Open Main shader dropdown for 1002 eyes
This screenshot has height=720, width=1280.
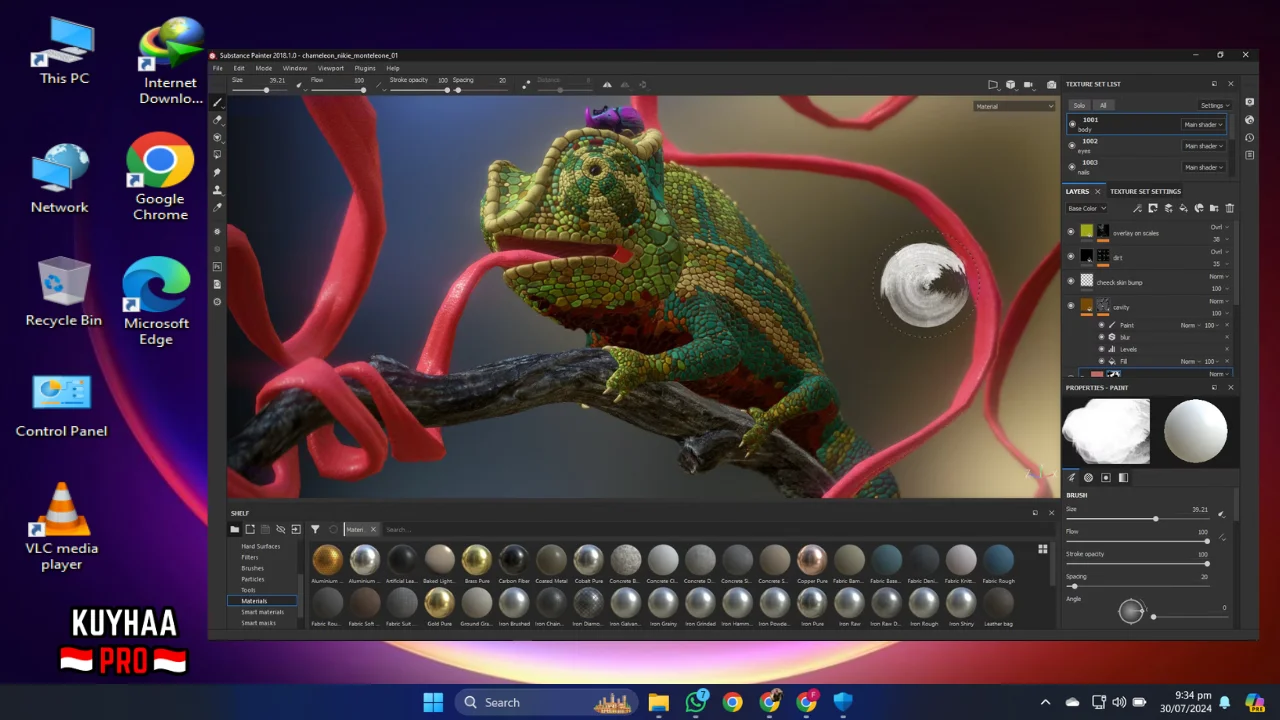pyautogui.click(x=1203, y=146)
